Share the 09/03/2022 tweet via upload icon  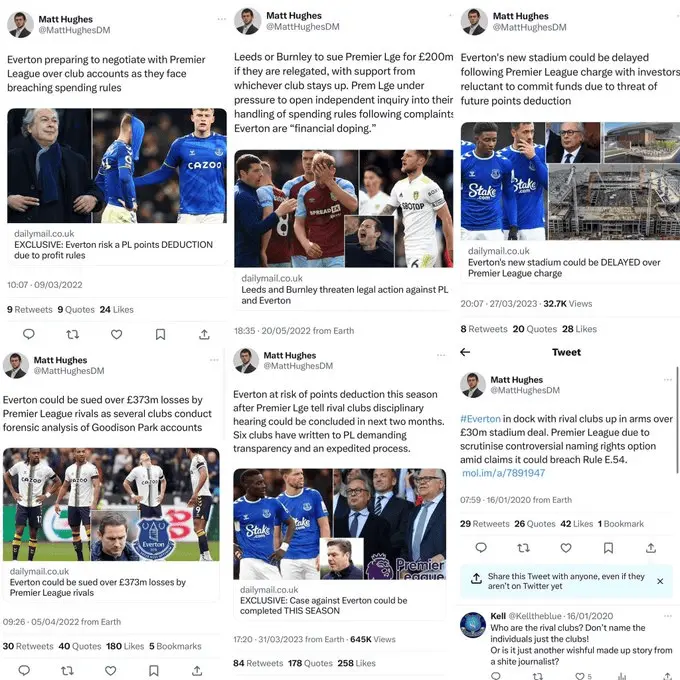[204, 334]
